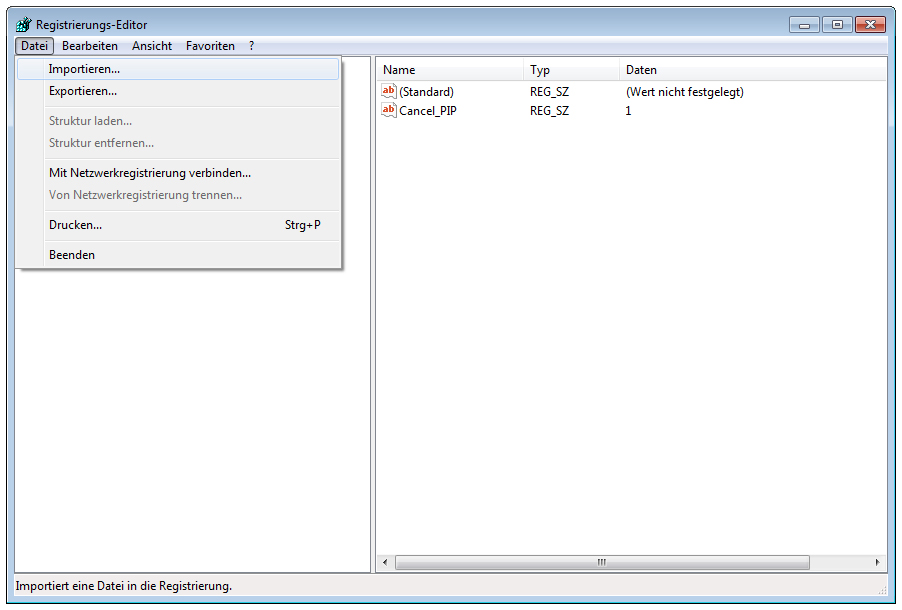This screenshot has height=610, width=902.
Task: Sort by the Name column header
Action: (x=450, y=70)
